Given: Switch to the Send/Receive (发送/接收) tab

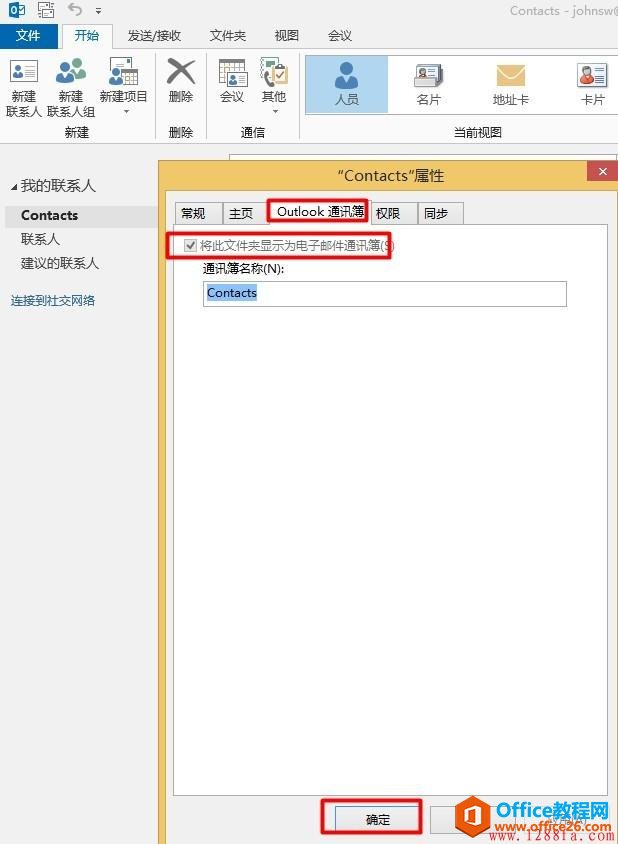Looking at the screenshot, I should [x=154, y=36].
